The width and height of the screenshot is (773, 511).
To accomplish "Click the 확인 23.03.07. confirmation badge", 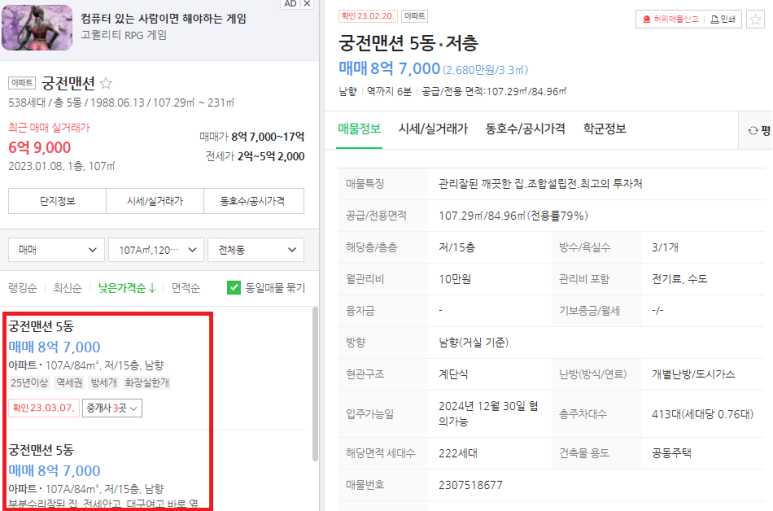I will pos(44,408).
